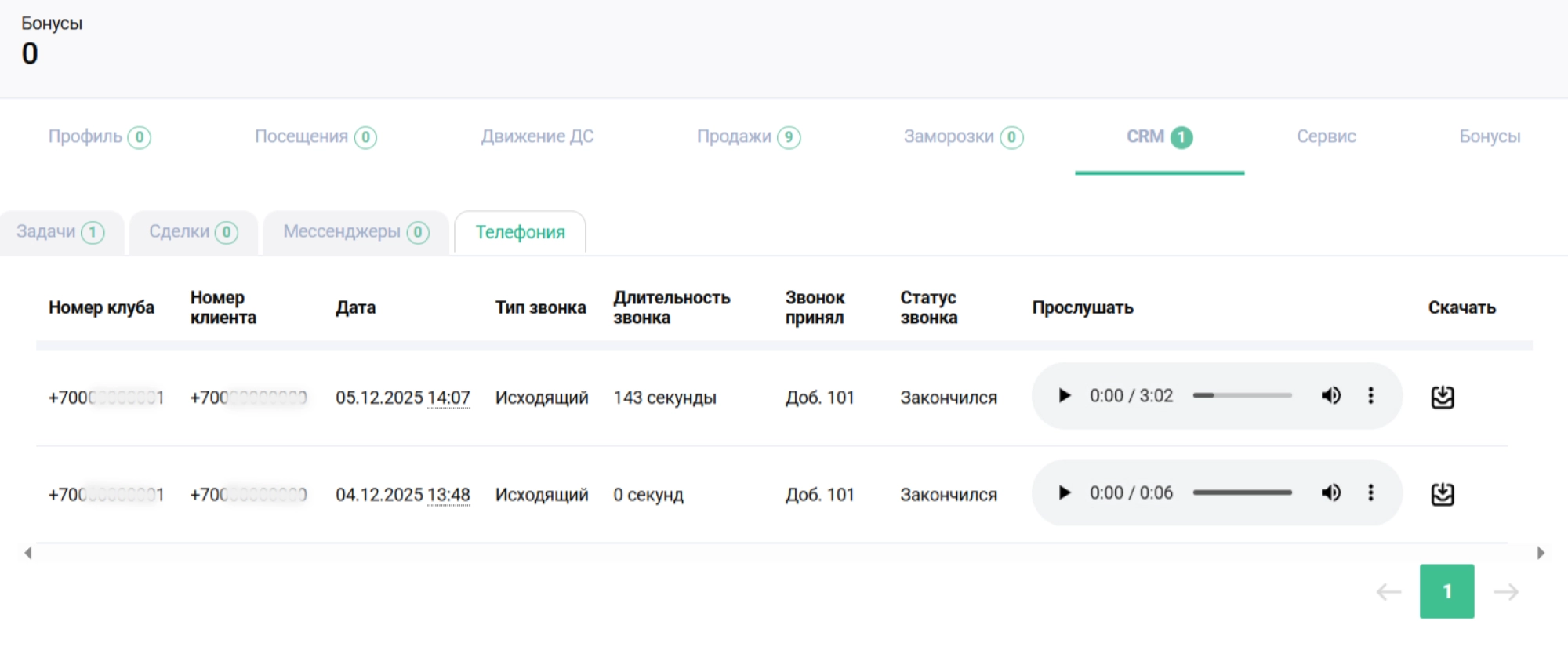Click the right arrow of the horizontal scrollbar
Viewport: 1568px width, 654px height.
(1541, 553)
